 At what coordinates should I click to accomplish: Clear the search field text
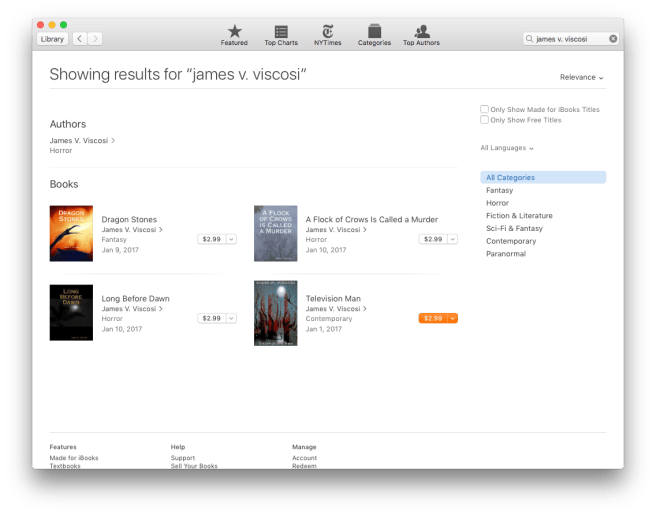point(613,39)
